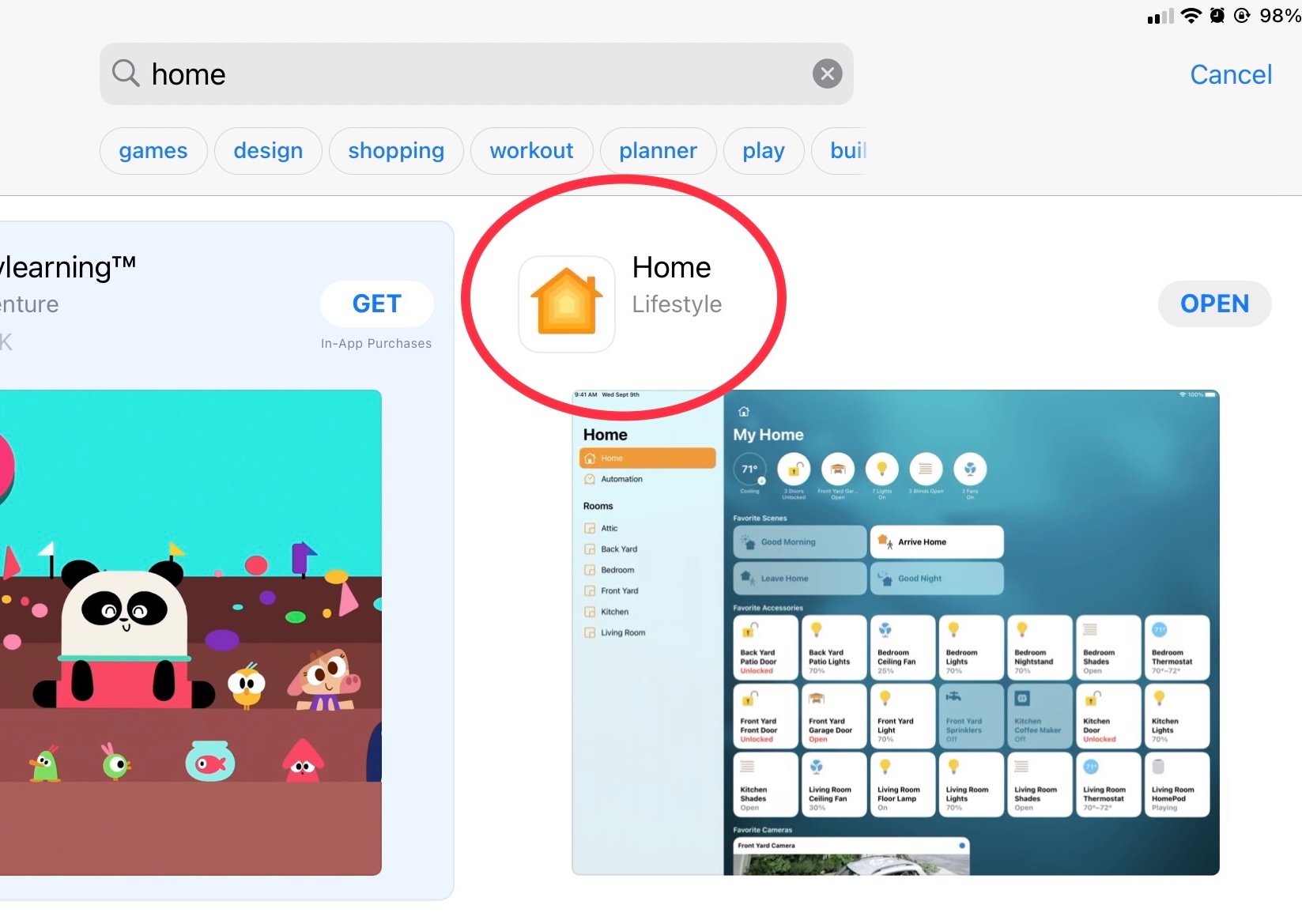Clear the search field text
1302x924 pixels.
point(827,74)
